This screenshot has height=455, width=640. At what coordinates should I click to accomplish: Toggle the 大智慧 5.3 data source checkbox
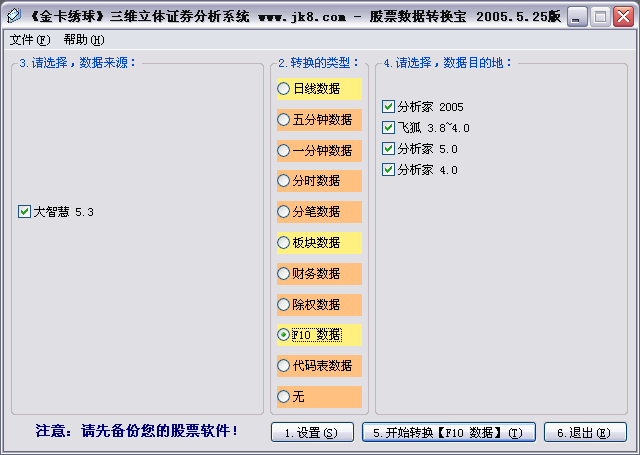point(24,211)
